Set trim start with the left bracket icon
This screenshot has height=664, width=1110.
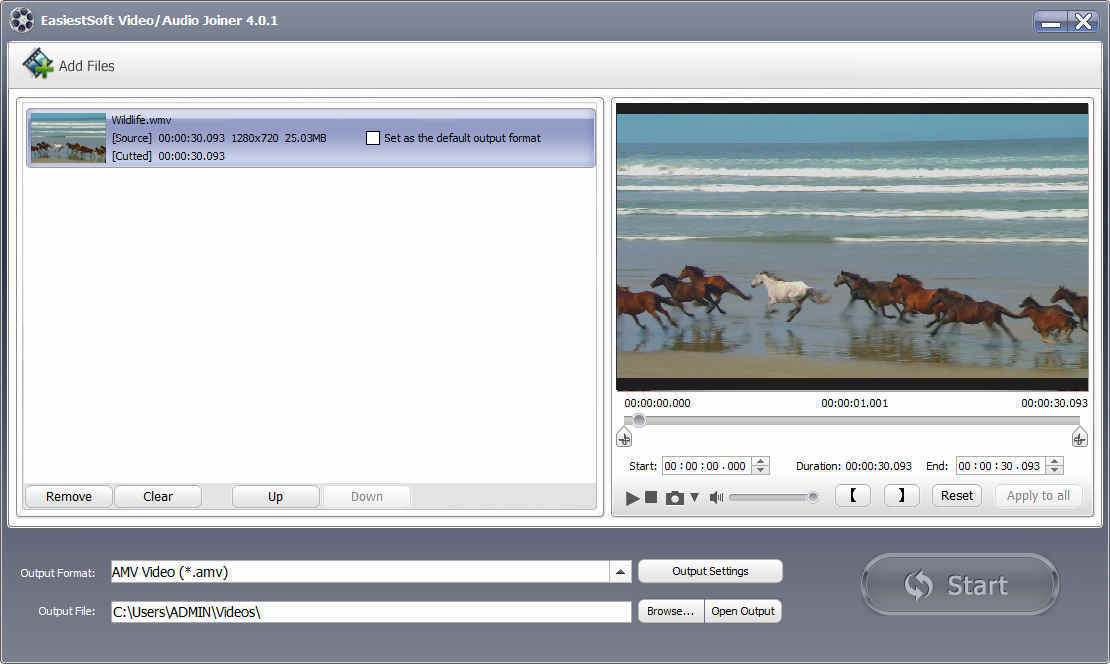(852, 495)
